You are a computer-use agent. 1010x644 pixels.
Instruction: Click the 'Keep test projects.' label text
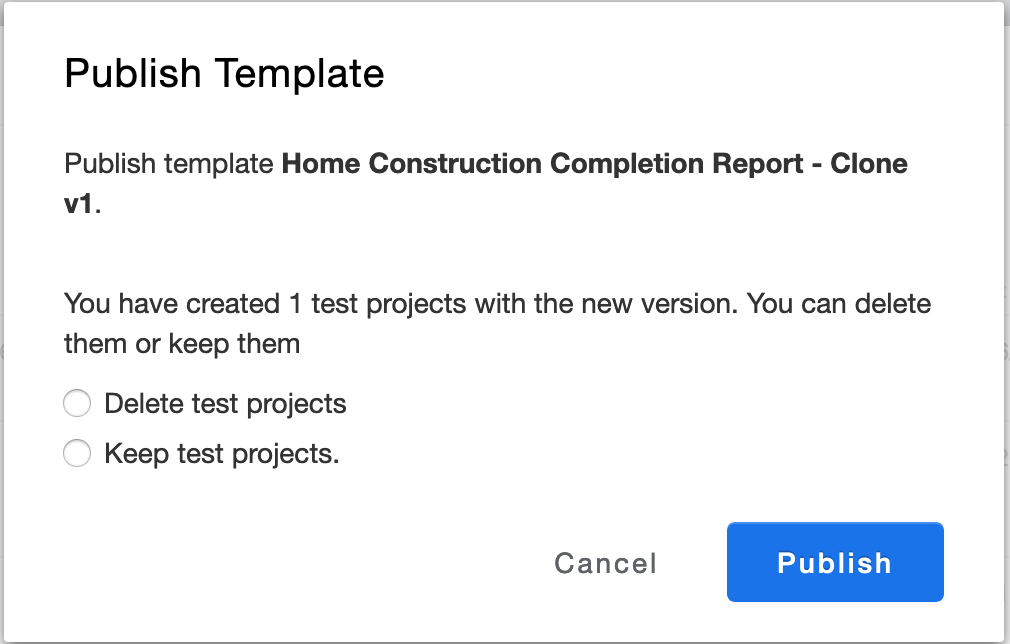222,453
